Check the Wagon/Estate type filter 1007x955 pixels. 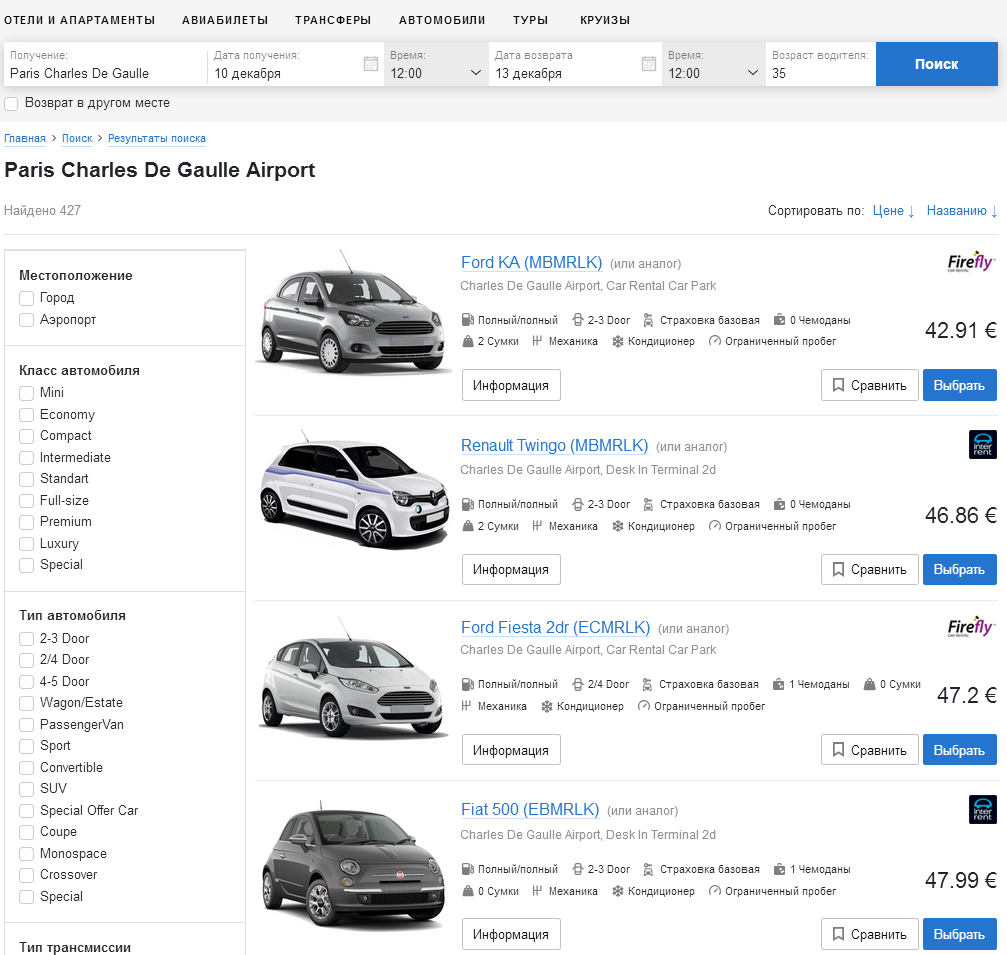pyautogui.click(x=26, y=703)
